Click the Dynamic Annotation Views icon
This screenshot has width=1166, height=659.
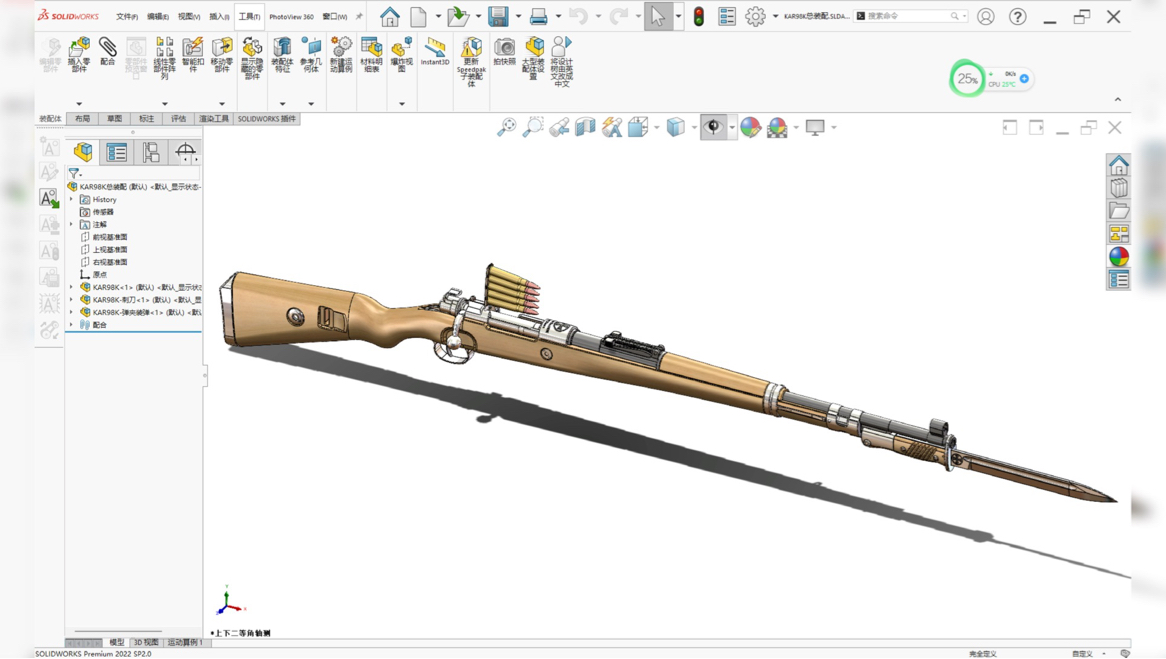coord(612,127)
